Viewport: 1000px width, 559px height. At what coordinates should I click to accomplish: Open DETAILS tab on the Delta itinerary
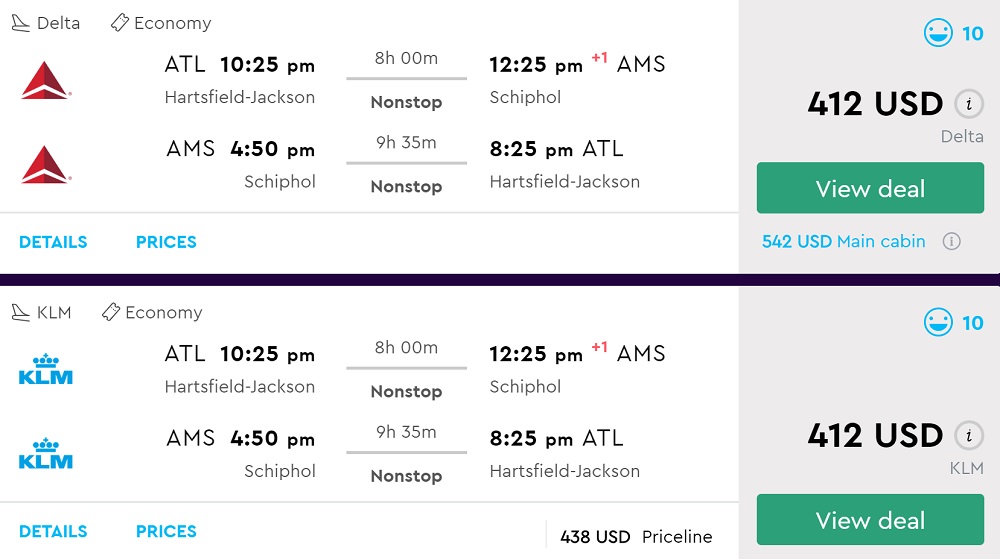pyautogui.click(x=53, y=242)
